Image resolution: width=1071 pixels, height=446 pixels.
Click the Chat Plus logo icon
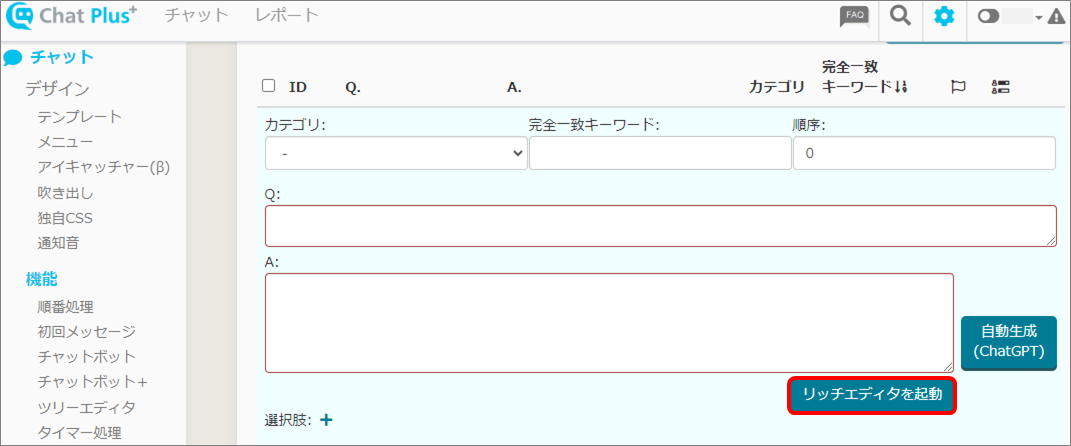pos(21,18)
